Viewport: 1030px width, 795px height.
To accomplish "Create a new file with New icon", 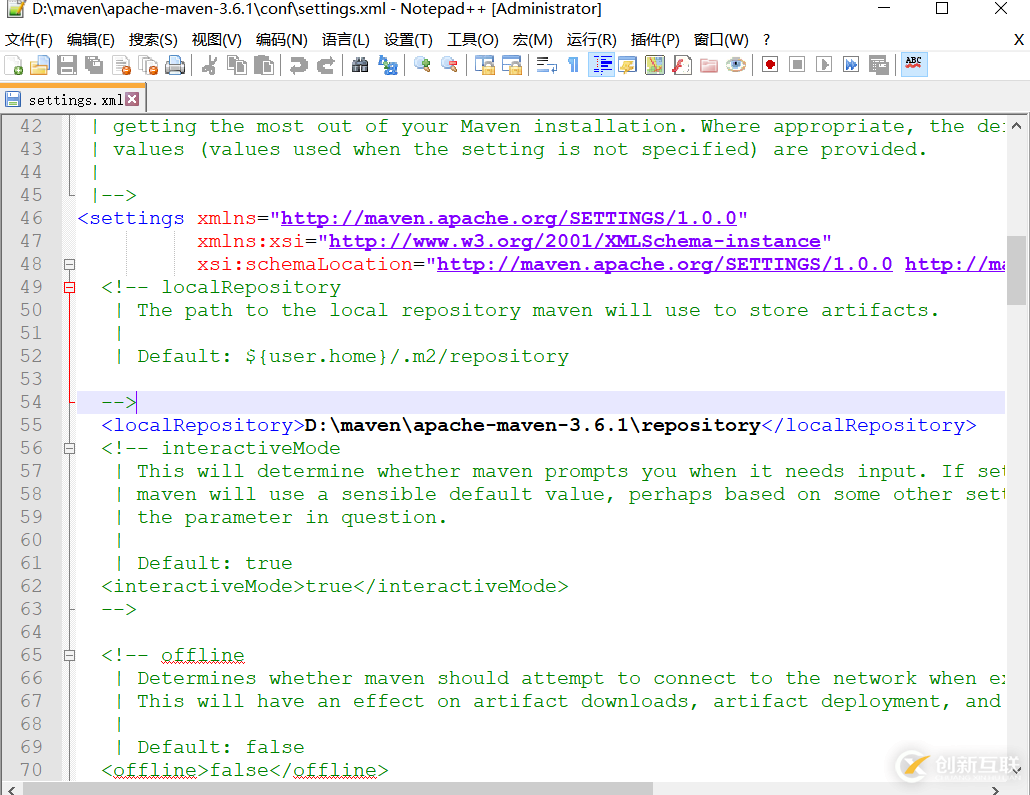I will (13, 64).
